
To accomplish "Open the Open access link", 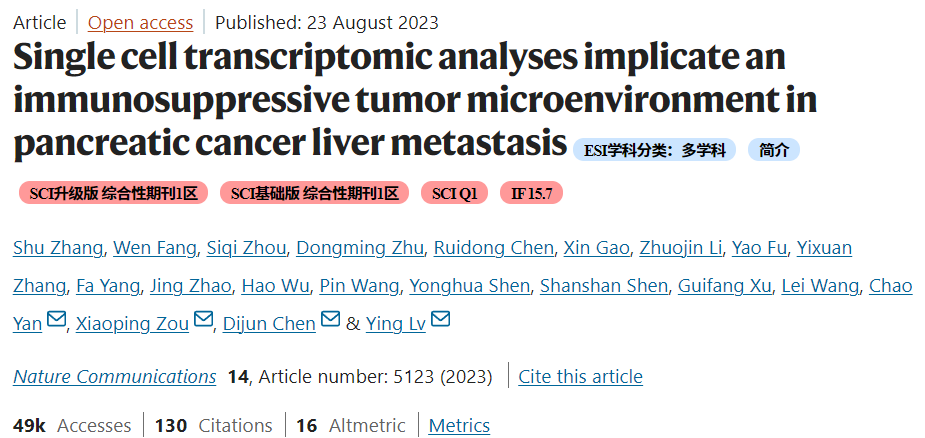I will (140, 22).
